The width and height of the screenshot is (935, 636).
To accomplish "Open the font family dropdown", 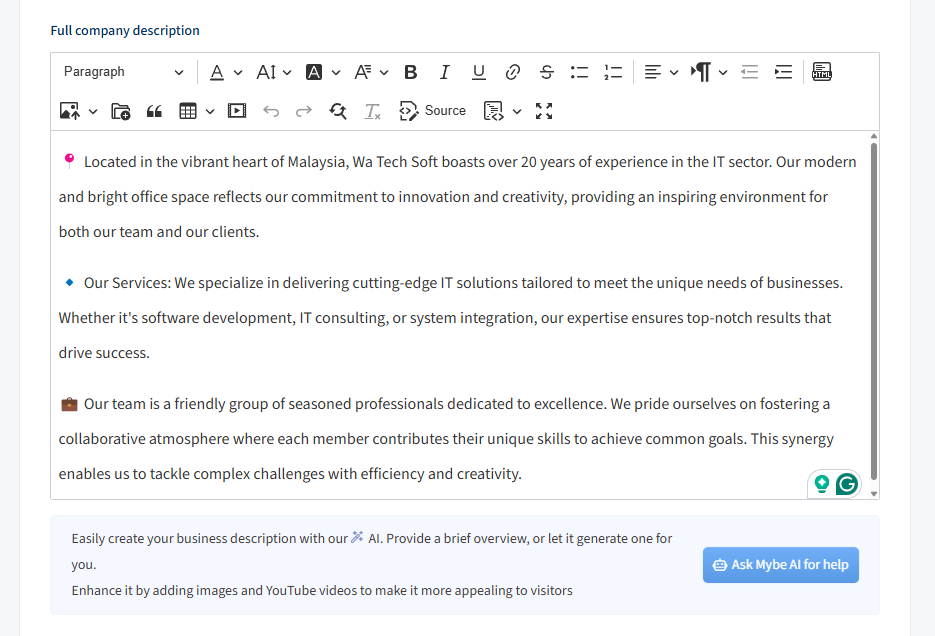I will point(371,72).
